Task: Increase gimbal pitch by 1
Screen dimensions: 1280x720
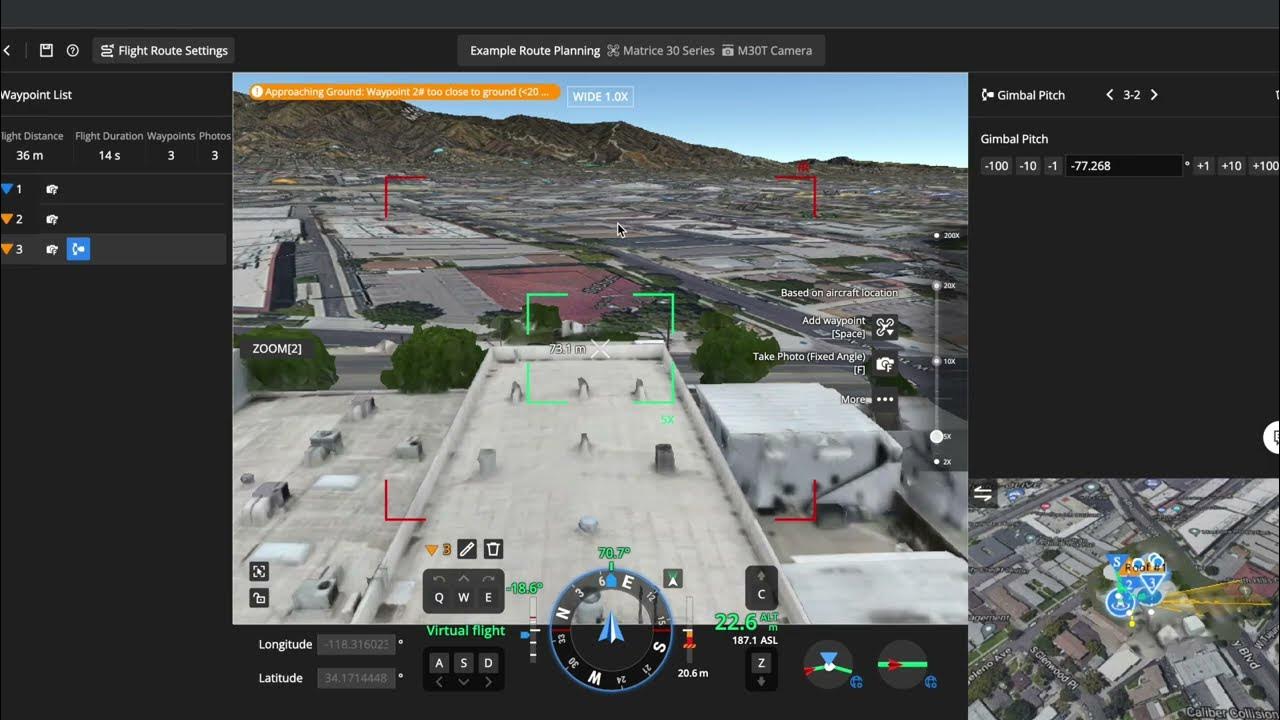Action: pyautogui.click(x=1203, y=166)
